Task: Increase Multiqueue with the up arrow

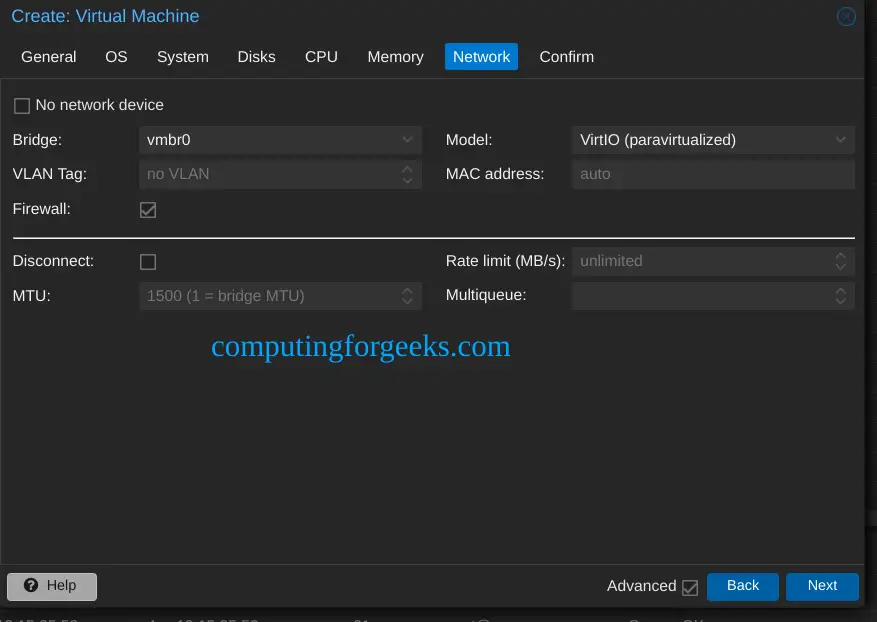Action: click(840, 290)
